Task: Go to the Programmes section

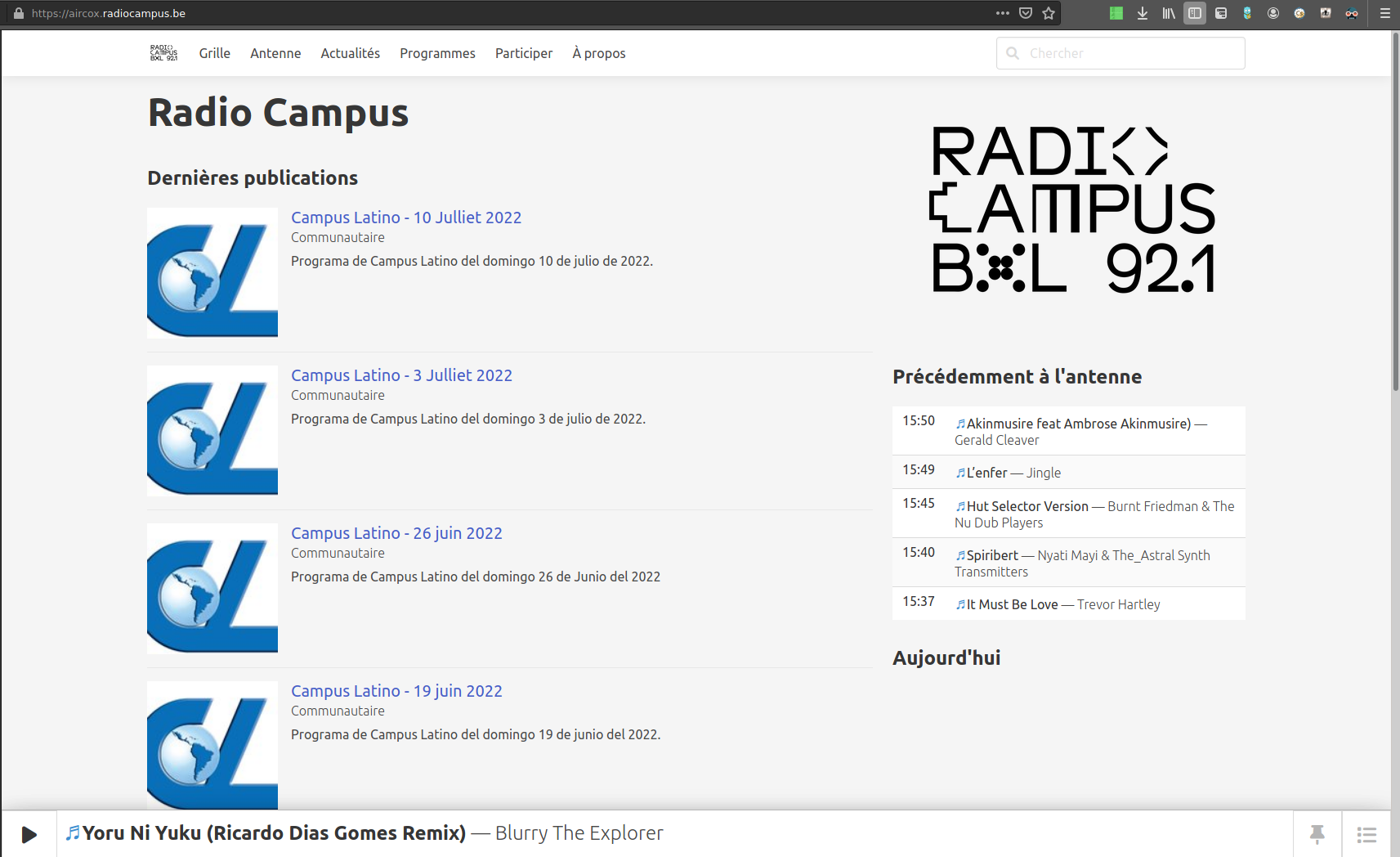Action: 437,53
